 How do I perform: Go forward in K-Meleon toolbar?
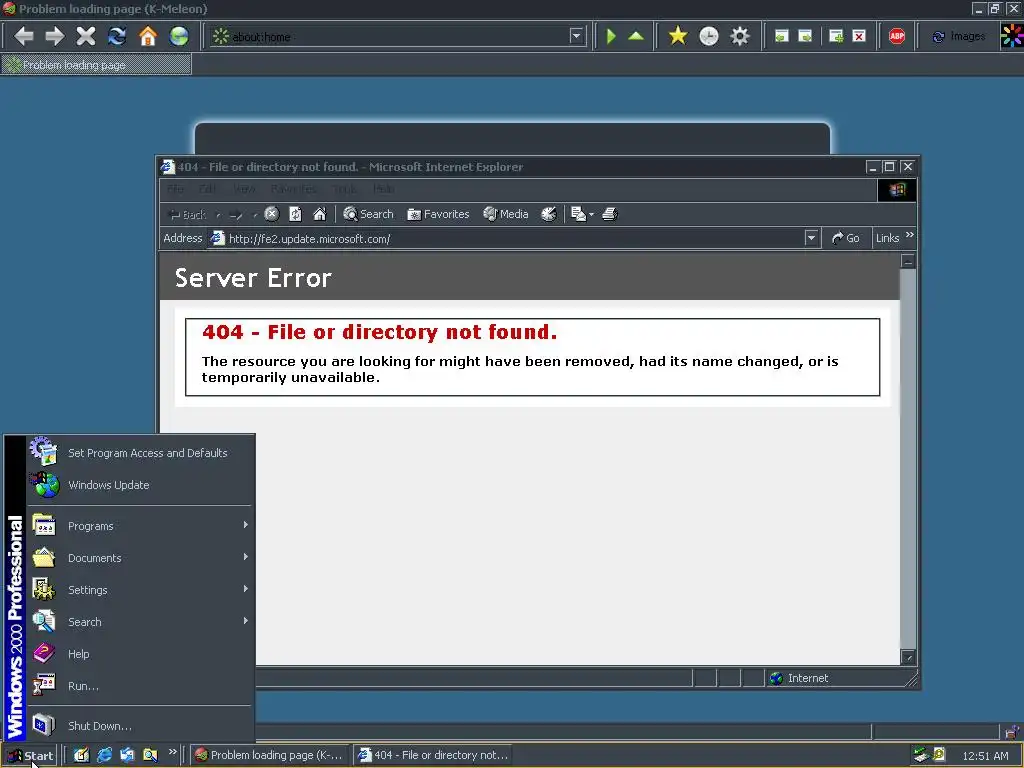click(x=55, y=36)
